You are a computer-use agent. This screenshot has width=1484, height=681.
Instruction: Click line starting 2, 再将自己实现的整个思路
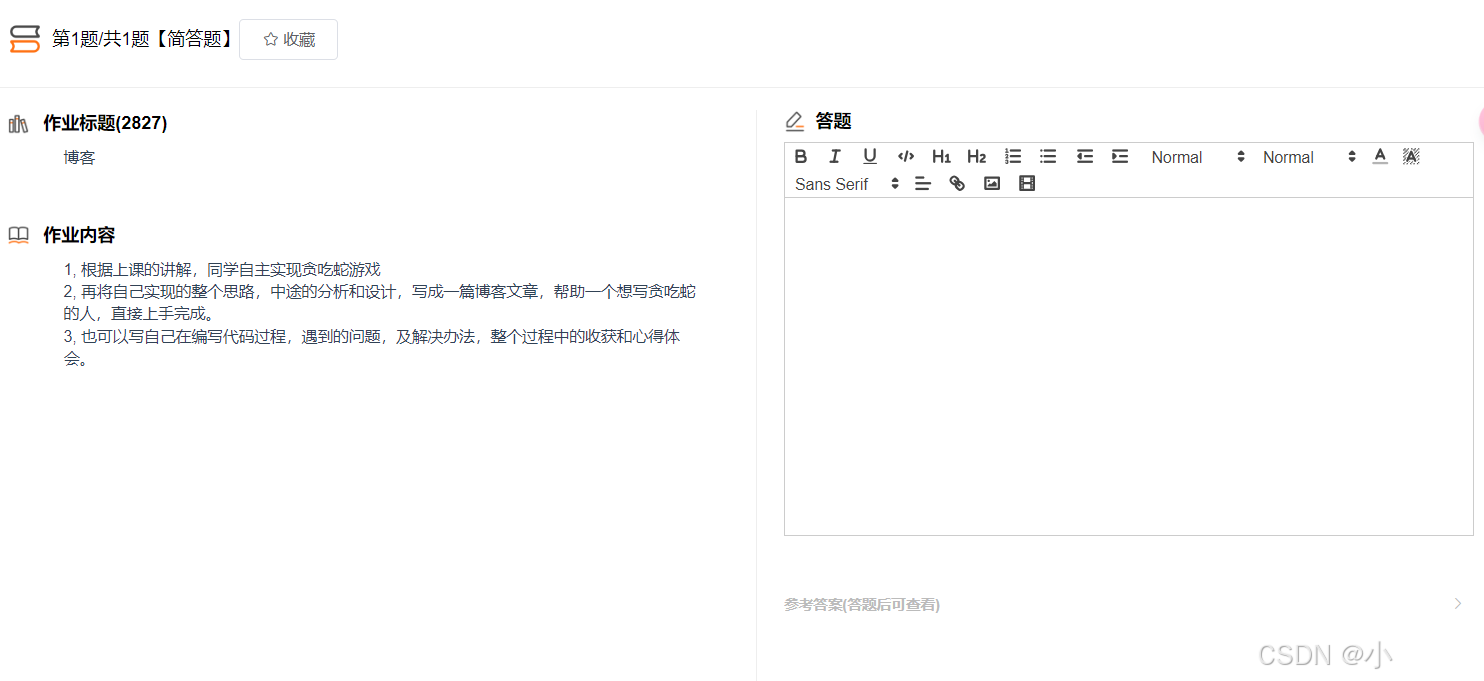380,303
